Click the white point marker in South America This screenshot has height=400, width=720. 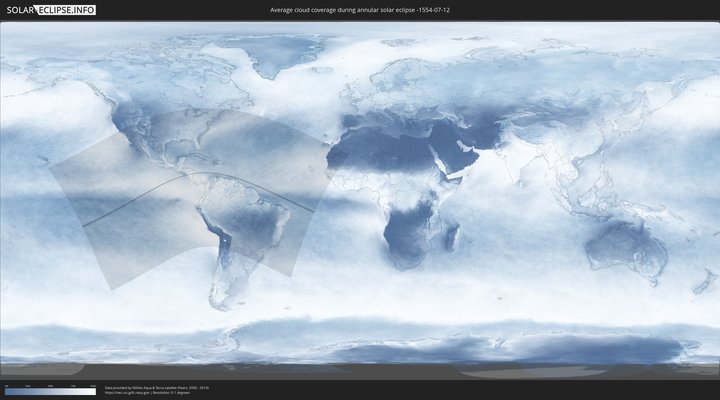point(226,240)
